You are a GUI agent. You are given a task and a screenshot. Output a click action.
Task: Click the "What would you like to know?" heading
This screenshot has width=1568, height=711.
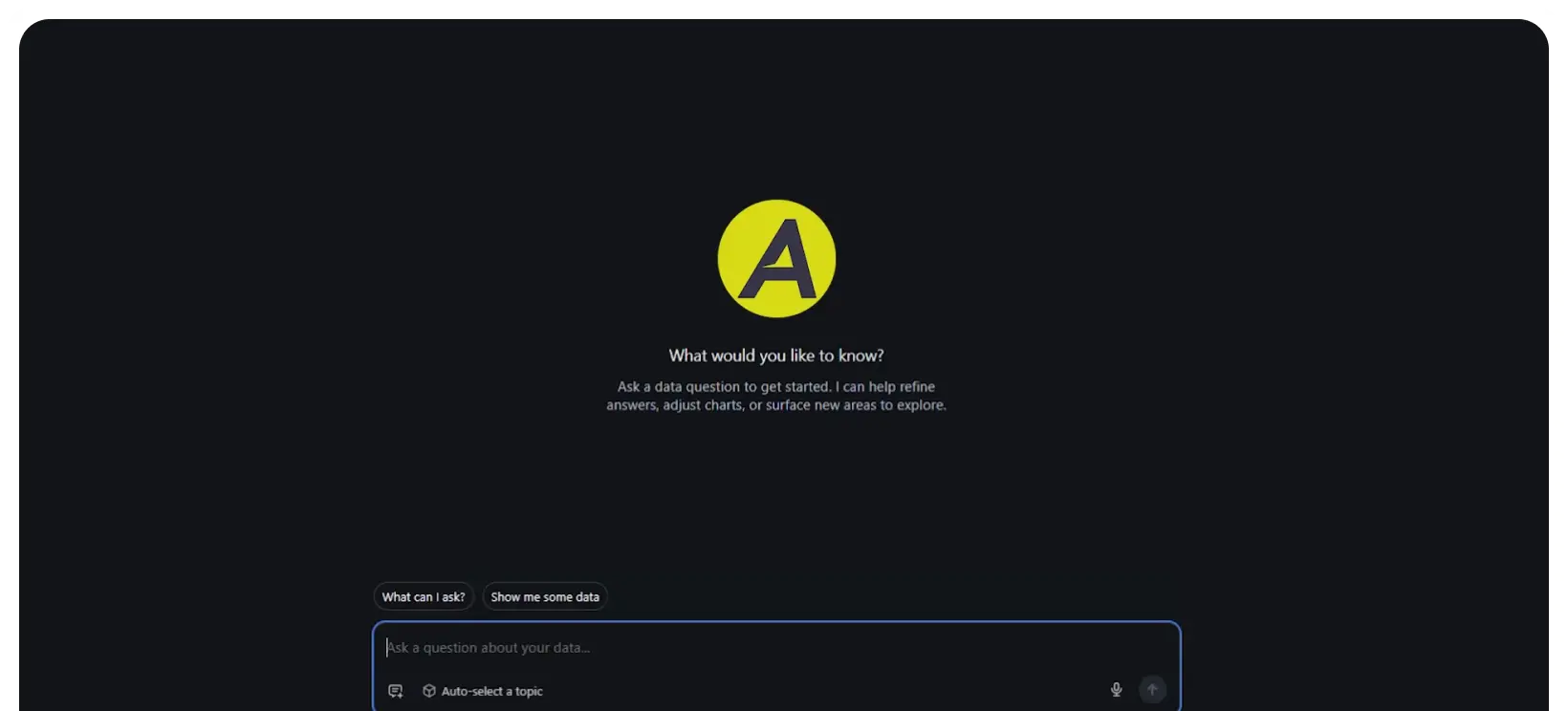(776, 355)
